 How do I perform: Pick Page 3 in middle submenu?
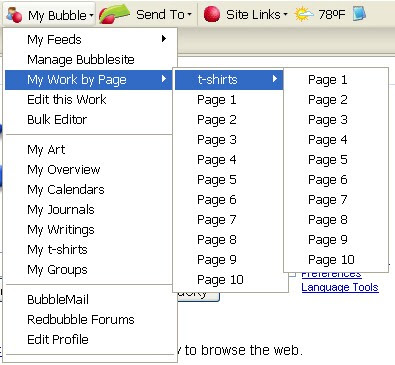[229, 140]
